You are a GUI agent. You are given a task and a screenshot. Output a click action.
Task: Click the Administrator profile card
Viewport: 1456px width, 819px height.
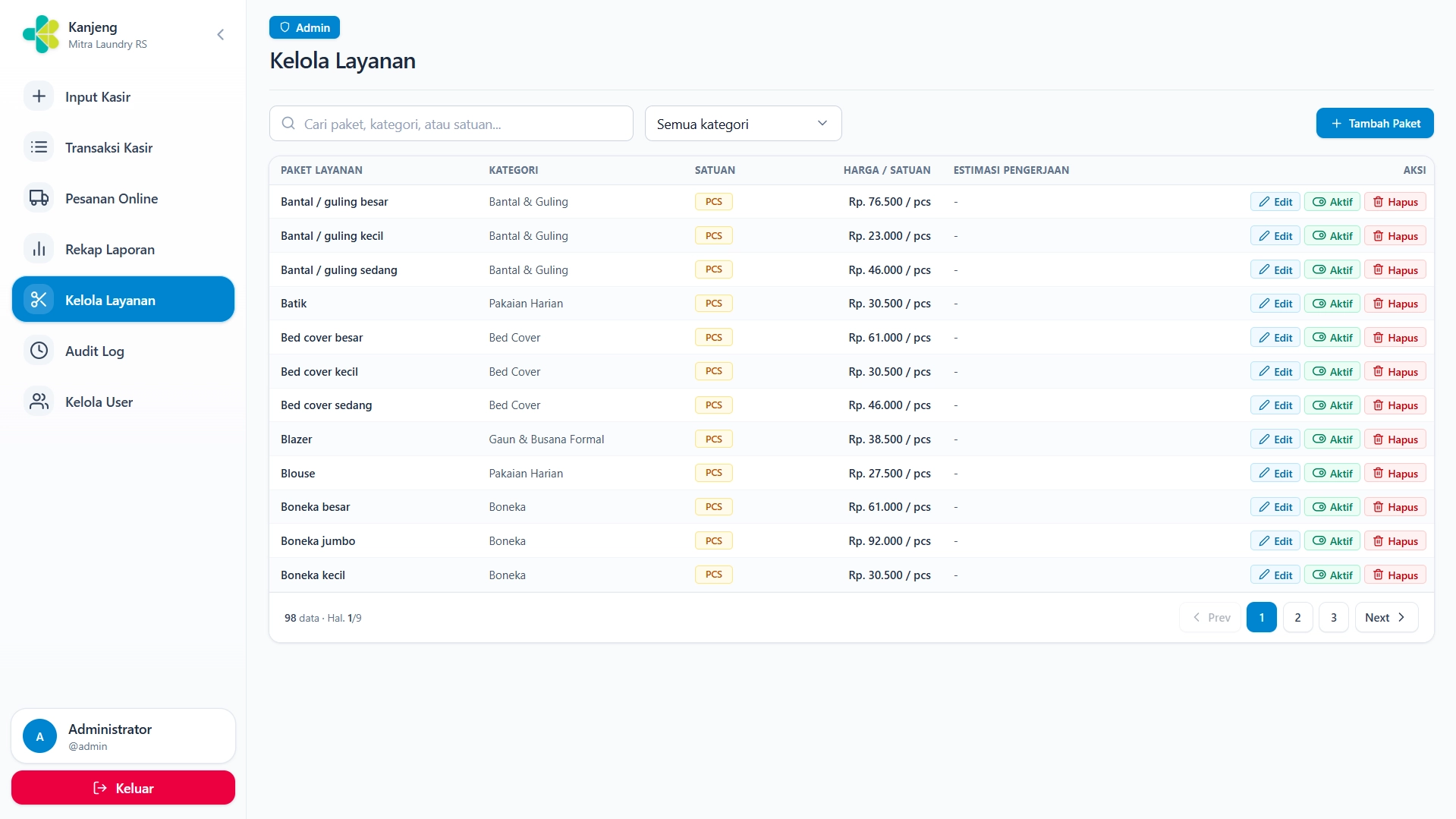click(123, 736)
